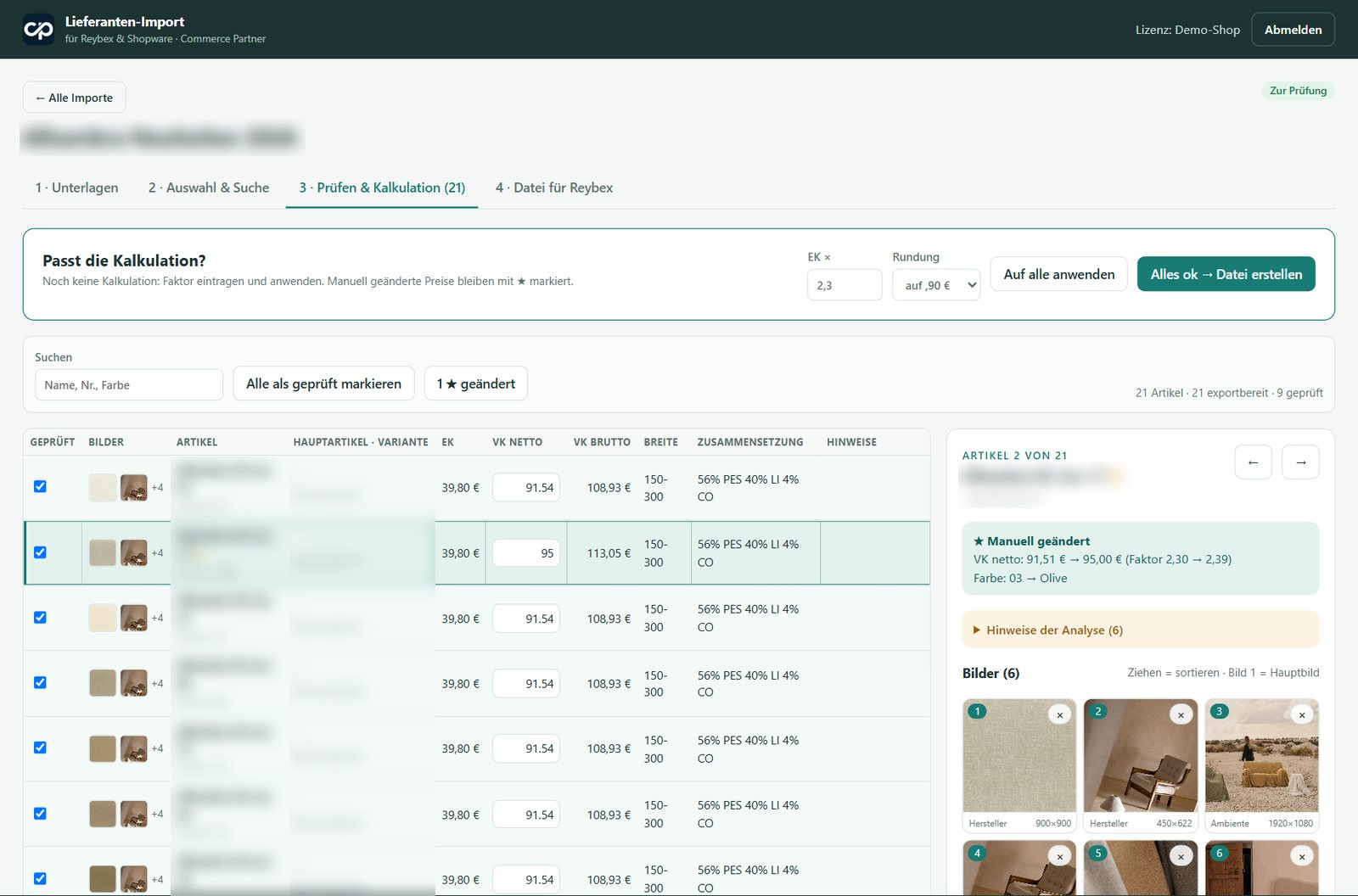Go to next article with right arrow

[1300, 462]
